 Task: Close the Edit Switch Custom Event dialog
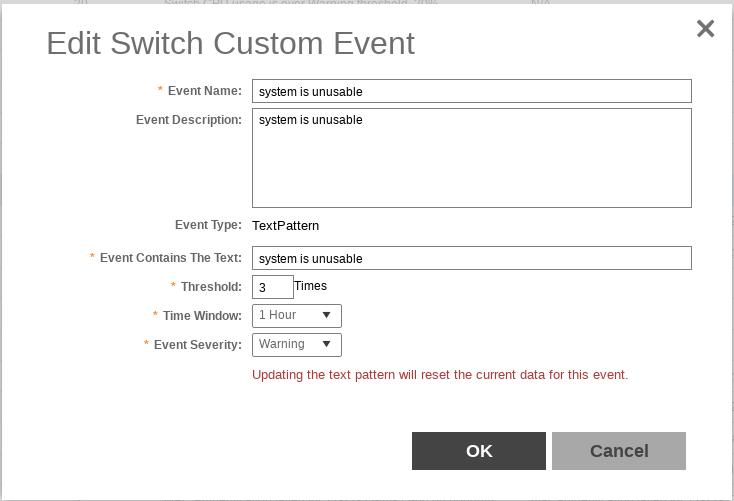pyautogui.click(x=705, y=29)
